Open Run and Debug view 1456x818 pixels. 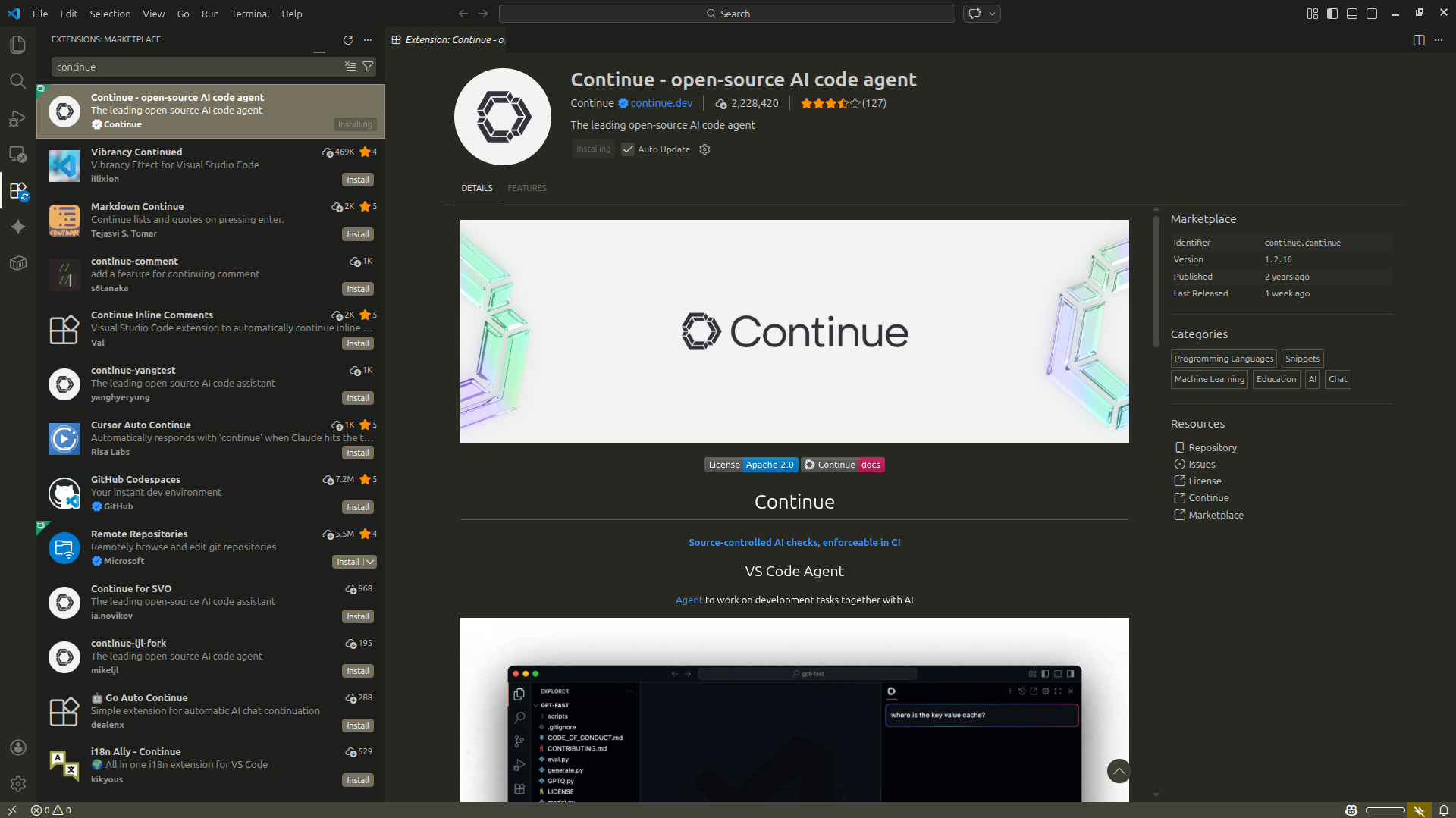[x=18, y=118]
